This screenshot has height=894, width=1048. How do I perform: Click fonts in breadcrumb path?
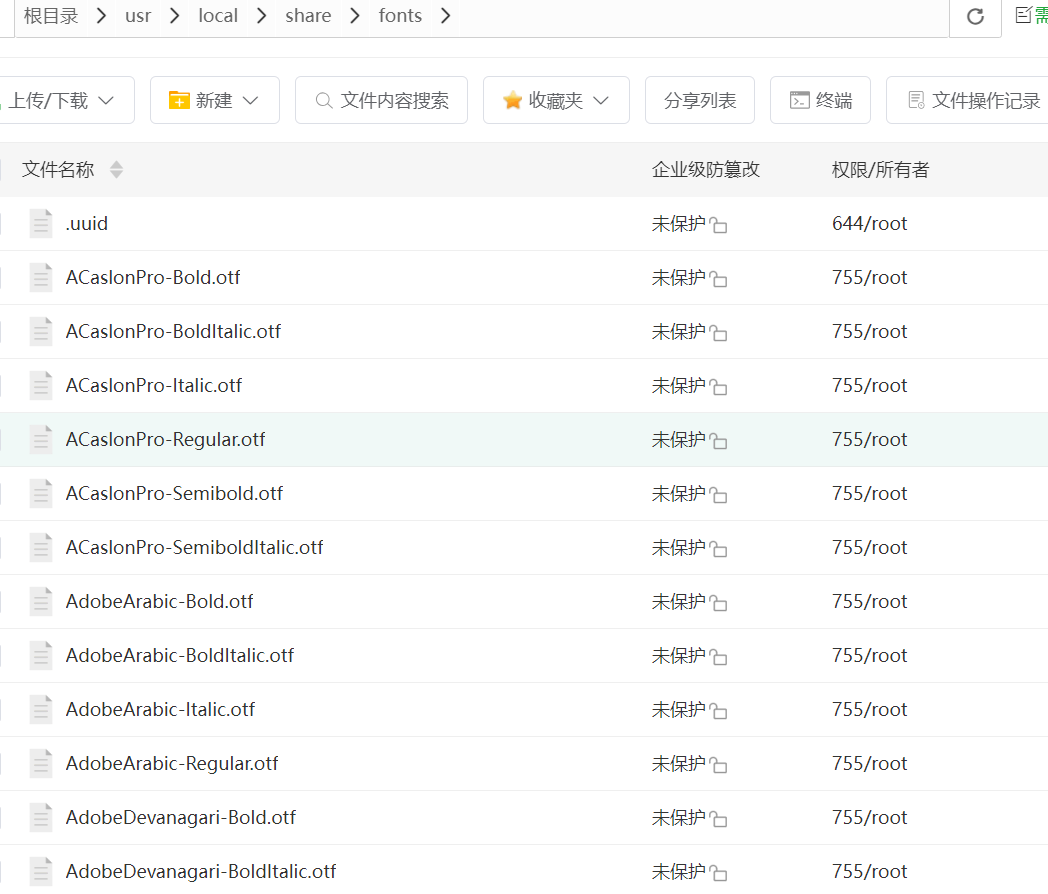tap(400, 15)
